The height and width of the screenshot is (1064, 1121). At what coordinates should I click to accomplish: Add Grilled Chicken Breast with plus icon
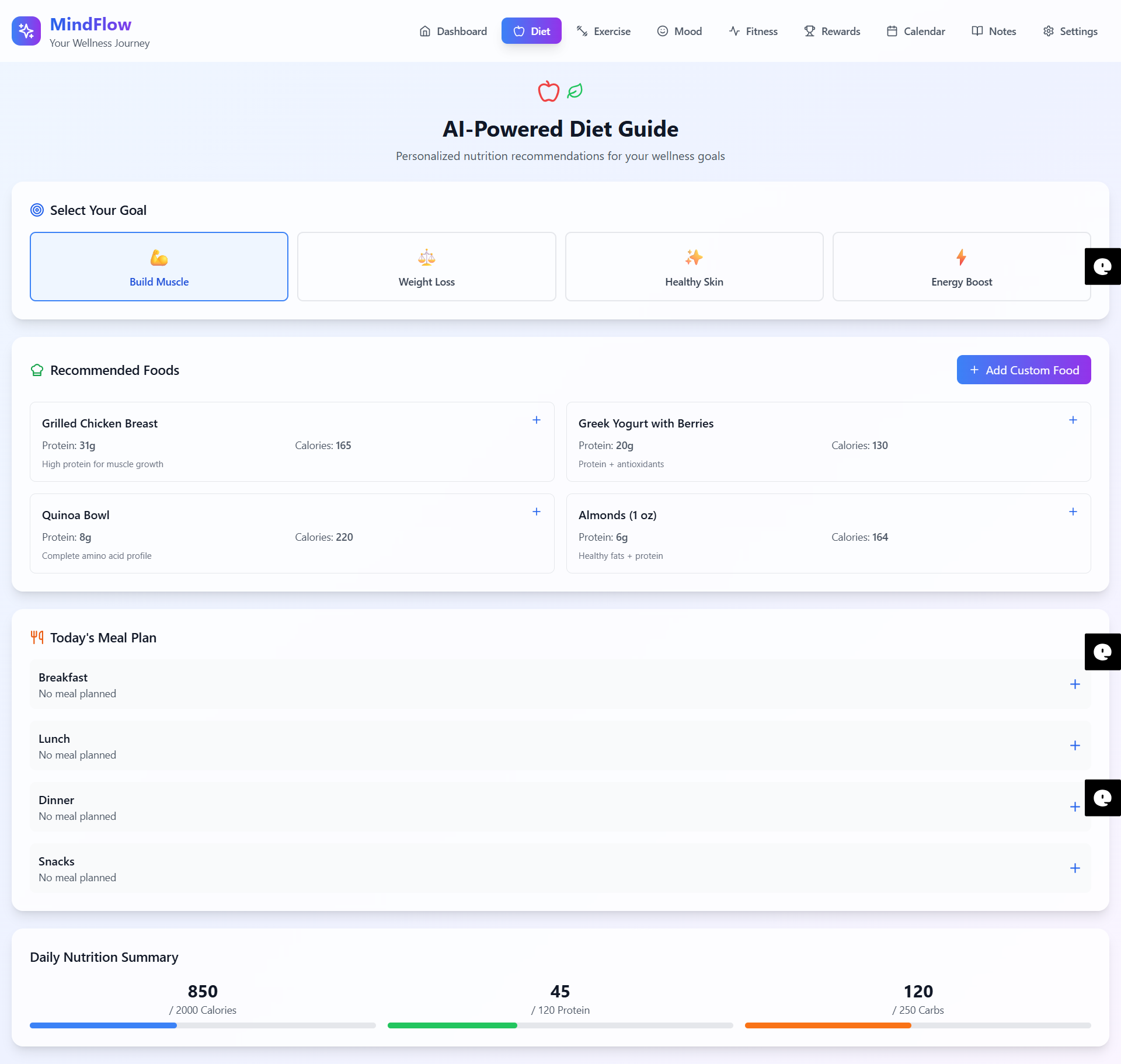click(x=536, y=420)
